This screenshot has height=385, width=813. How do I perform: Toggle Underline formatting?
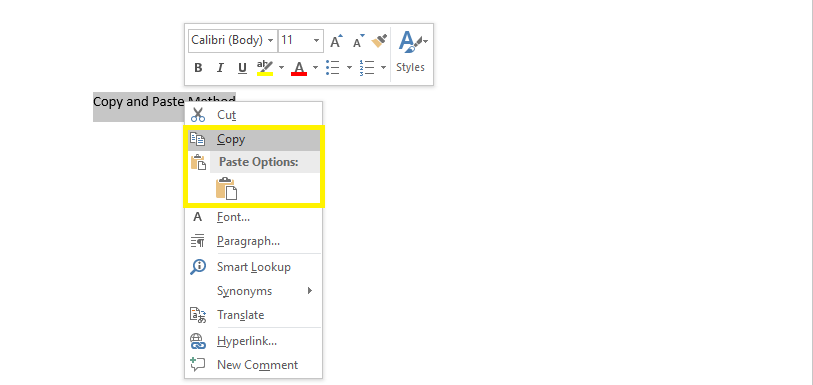coord(242,68)
